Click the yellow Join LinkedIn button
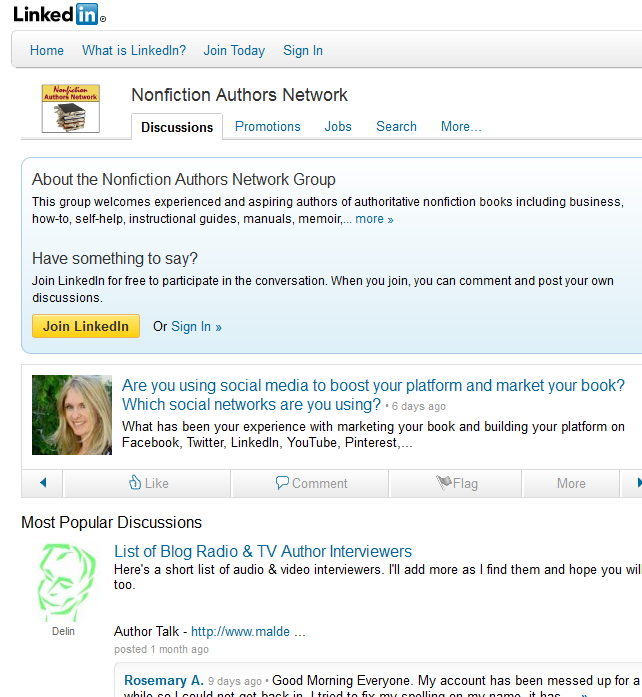This screenshot has height=697, width=642. point(86,326)
